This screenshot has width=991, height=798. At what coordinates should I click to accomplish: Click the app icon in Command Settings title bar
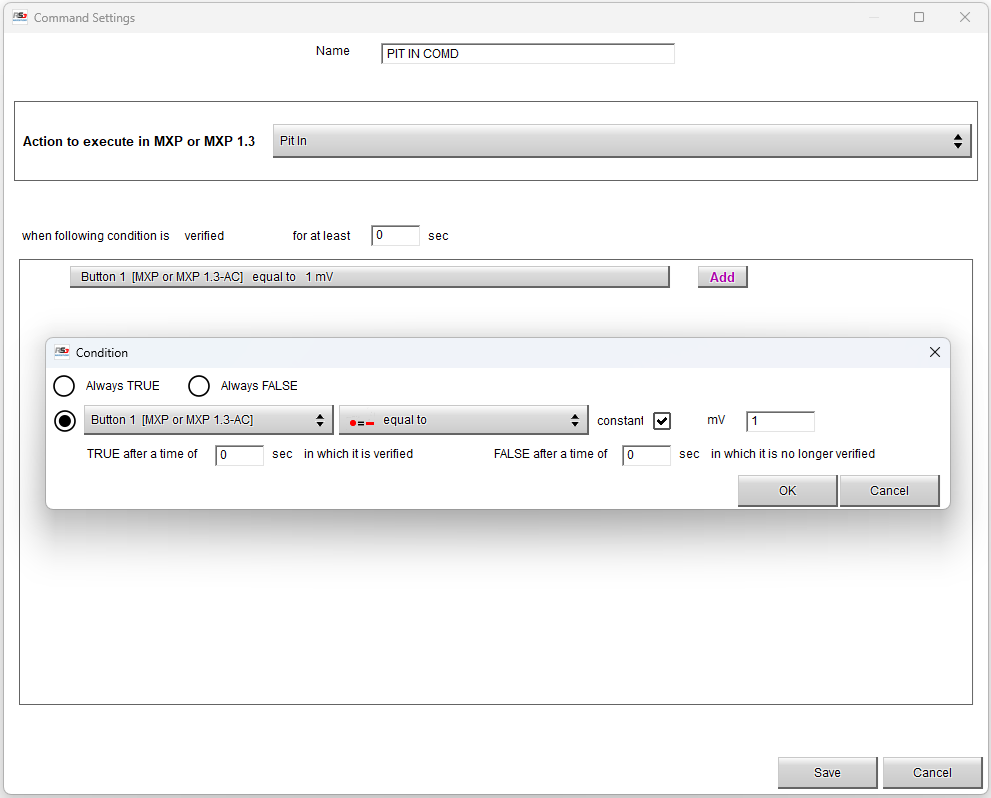click(19, 17)
